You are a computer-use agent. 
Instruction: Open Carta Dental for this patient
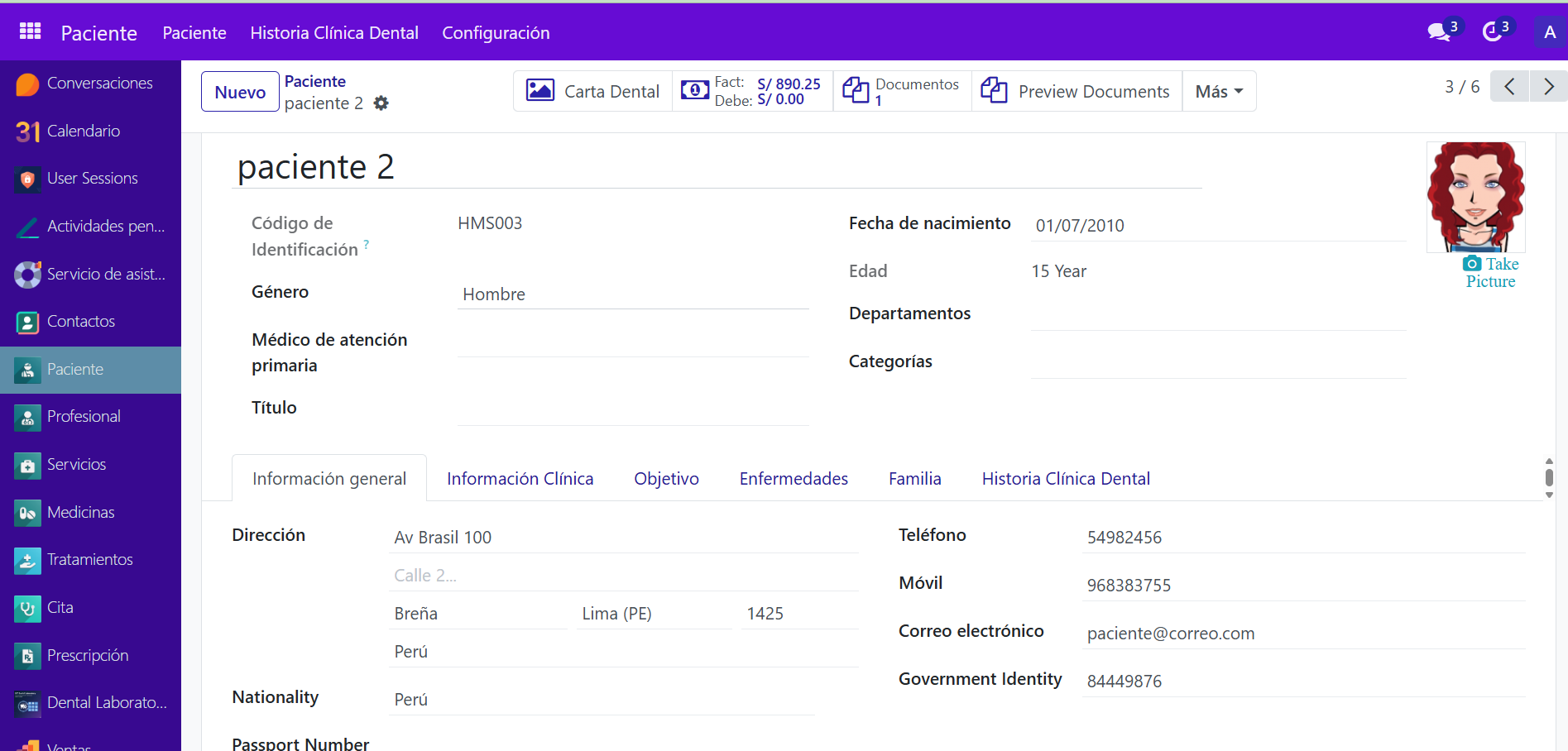[592, 91]
